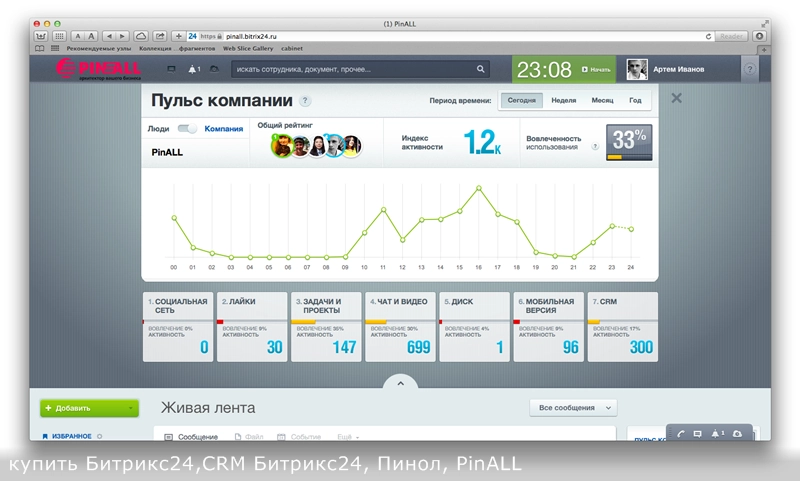Click the notifications bell icon in header
The width and height of the screenshot is (800, 481).
(x=192, y=69)
